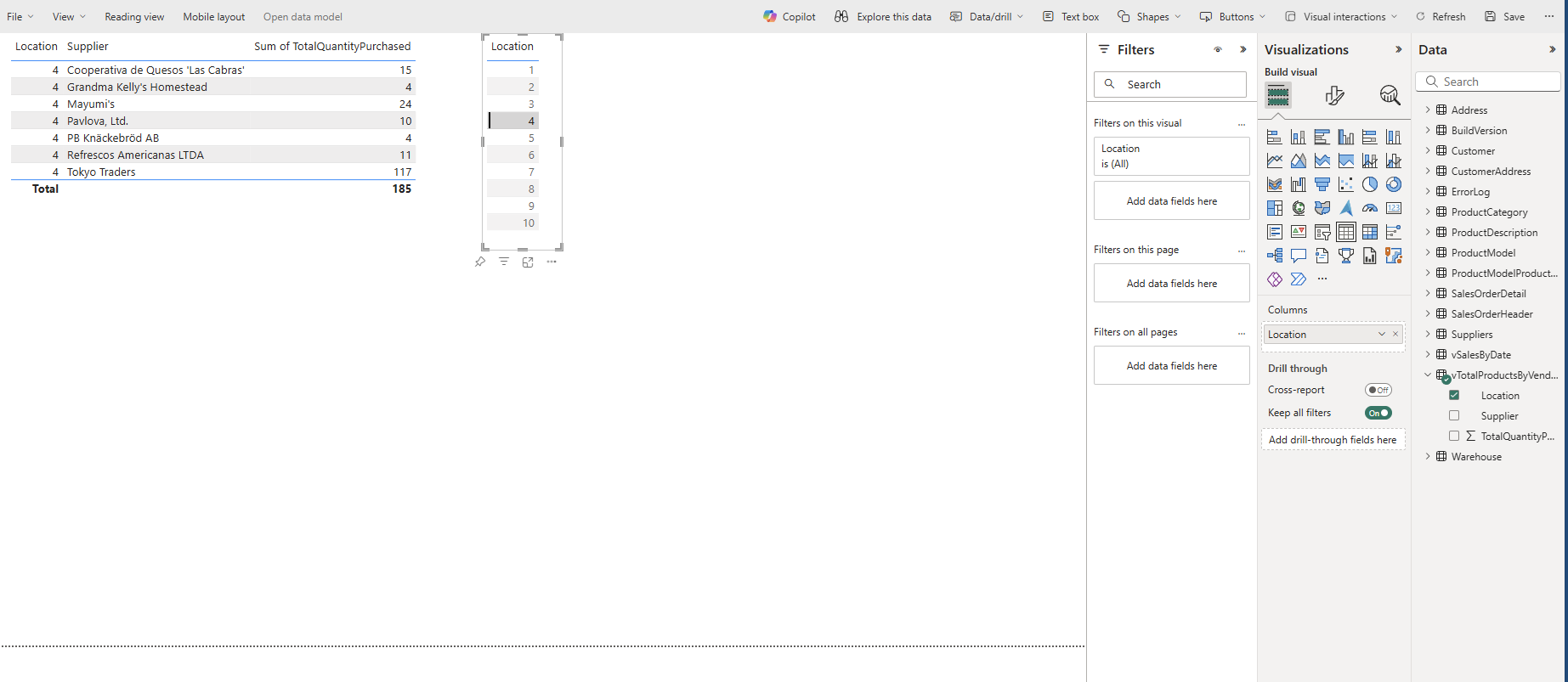Disable the Keep all filters toggle
The height and width of the screenshot is (682, 1568).
pos(1378,413)
